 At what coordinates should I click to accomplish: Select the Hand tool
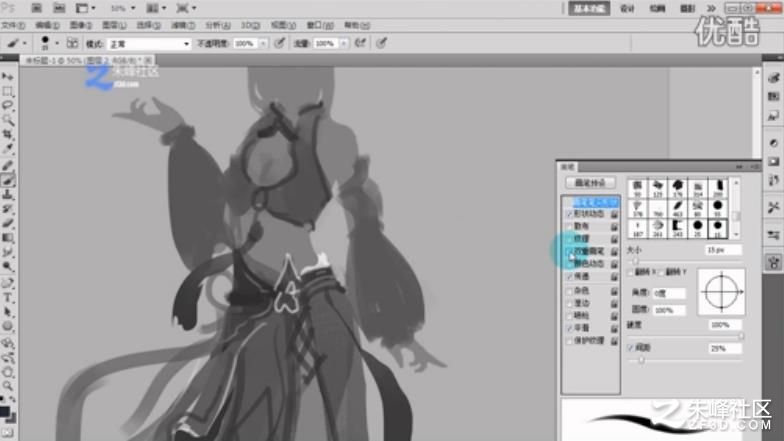(x=8, y=372)
